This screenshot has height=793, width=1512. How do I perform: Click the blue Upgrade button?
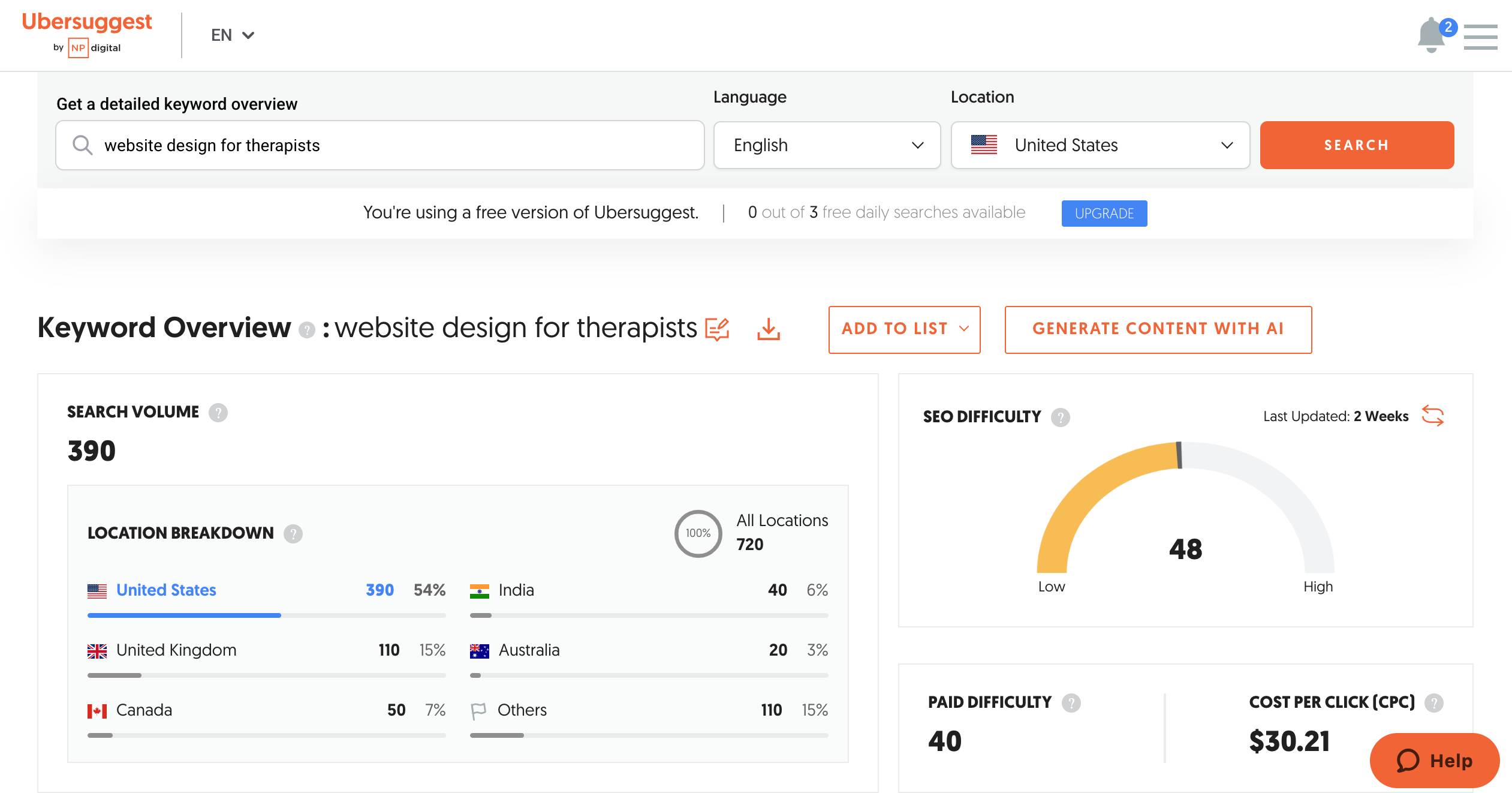[1104, 214]
